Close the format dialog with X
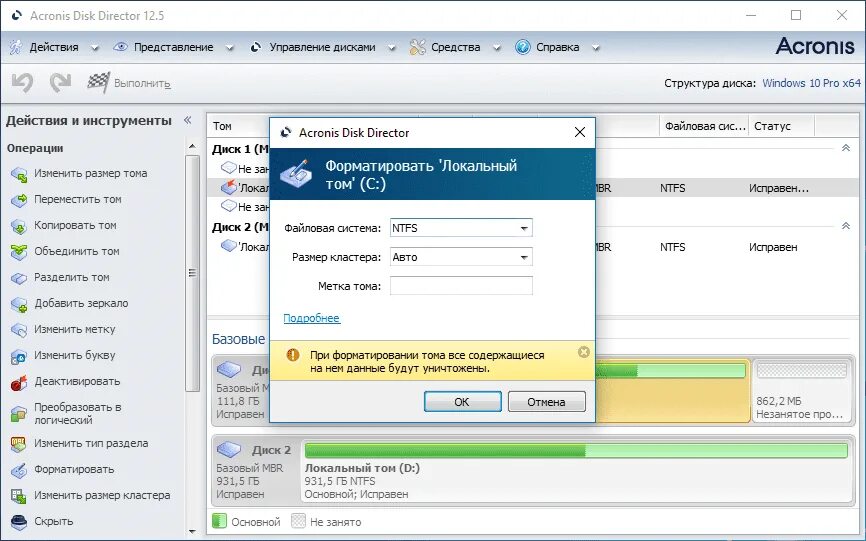 tap(579, 132)
